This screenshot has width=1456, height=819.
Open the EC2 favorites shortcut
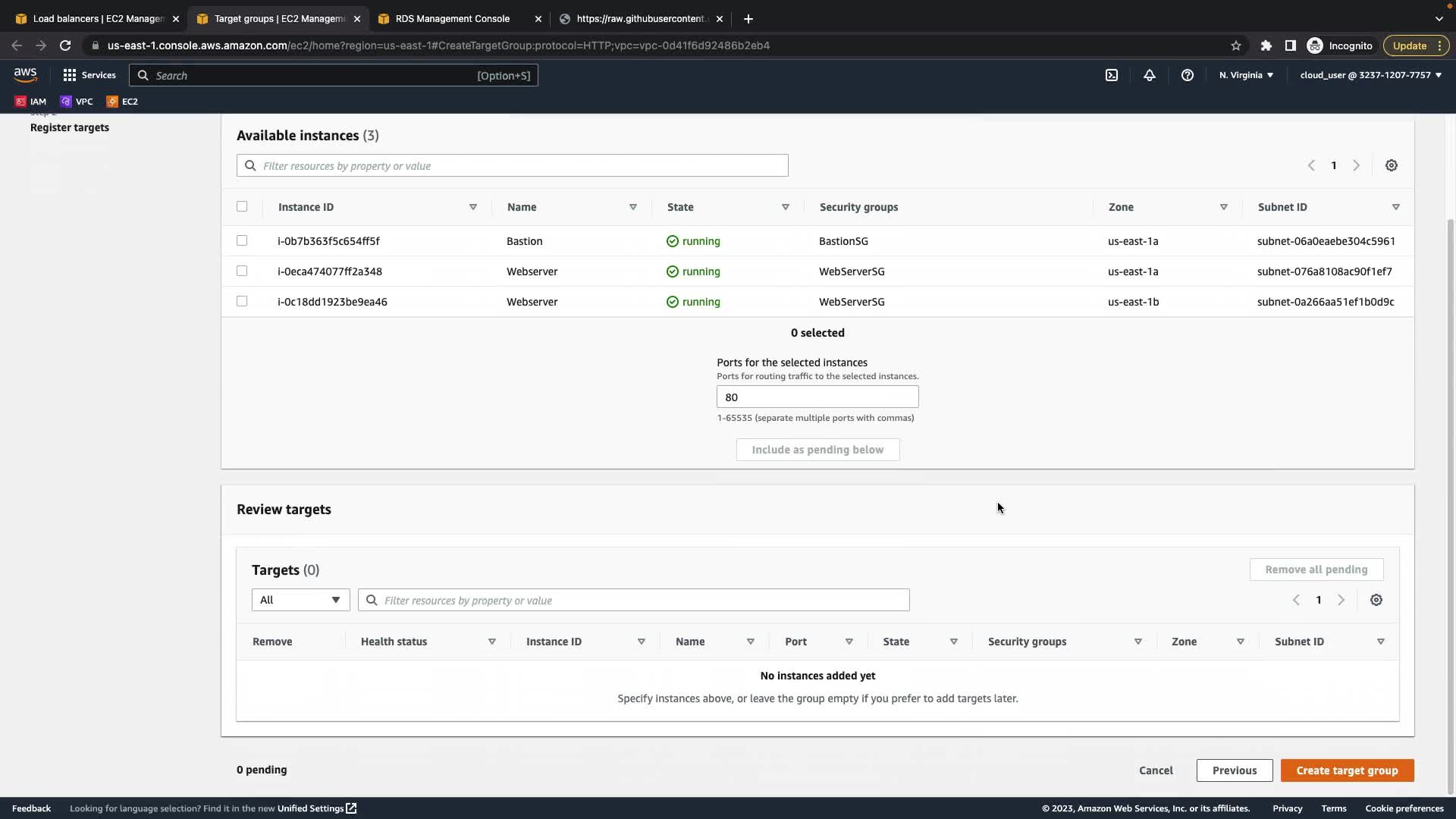[x=122, y=101]
